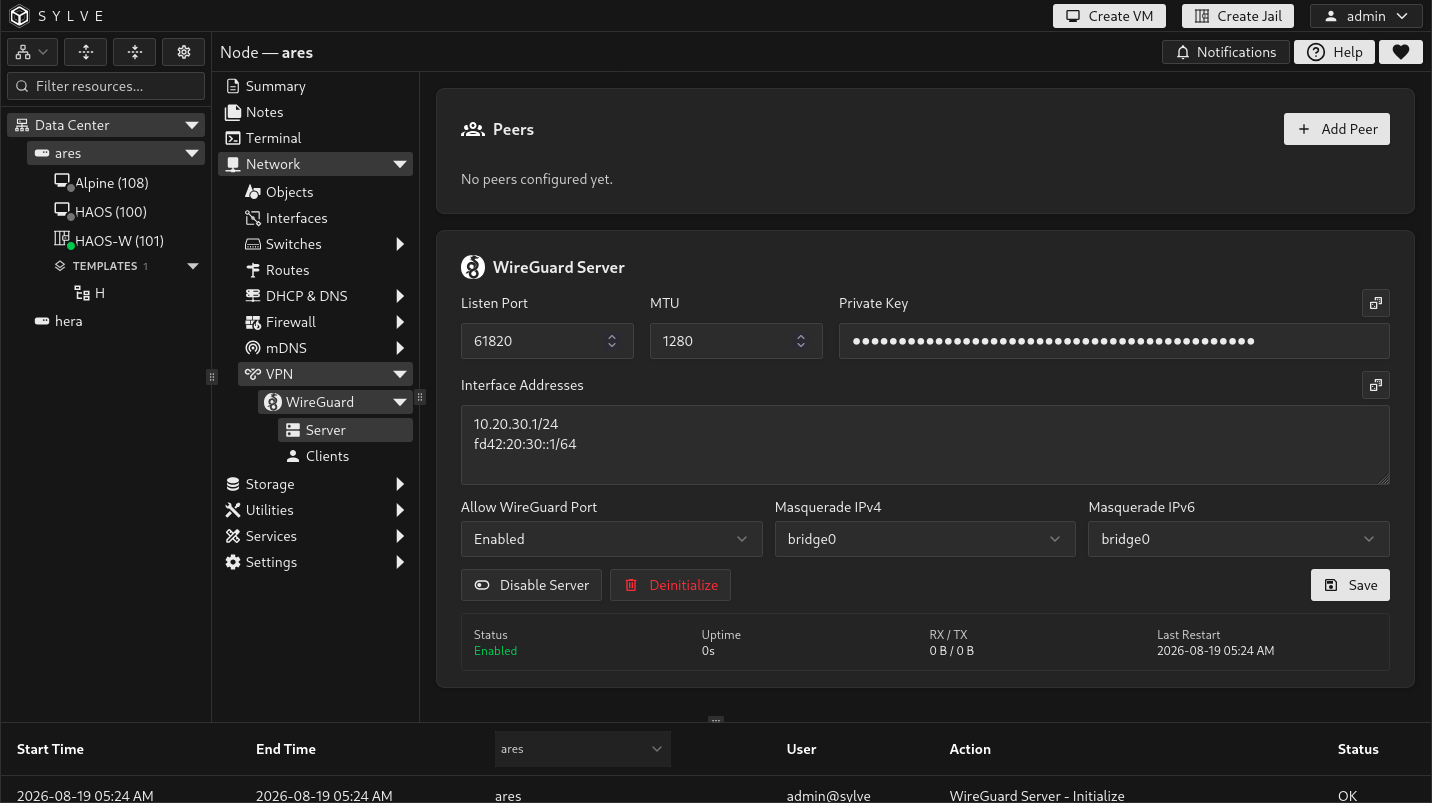Expand the Storage section
The width and height of the screenshot is (1432, 803).
click(x=400, y=484)
